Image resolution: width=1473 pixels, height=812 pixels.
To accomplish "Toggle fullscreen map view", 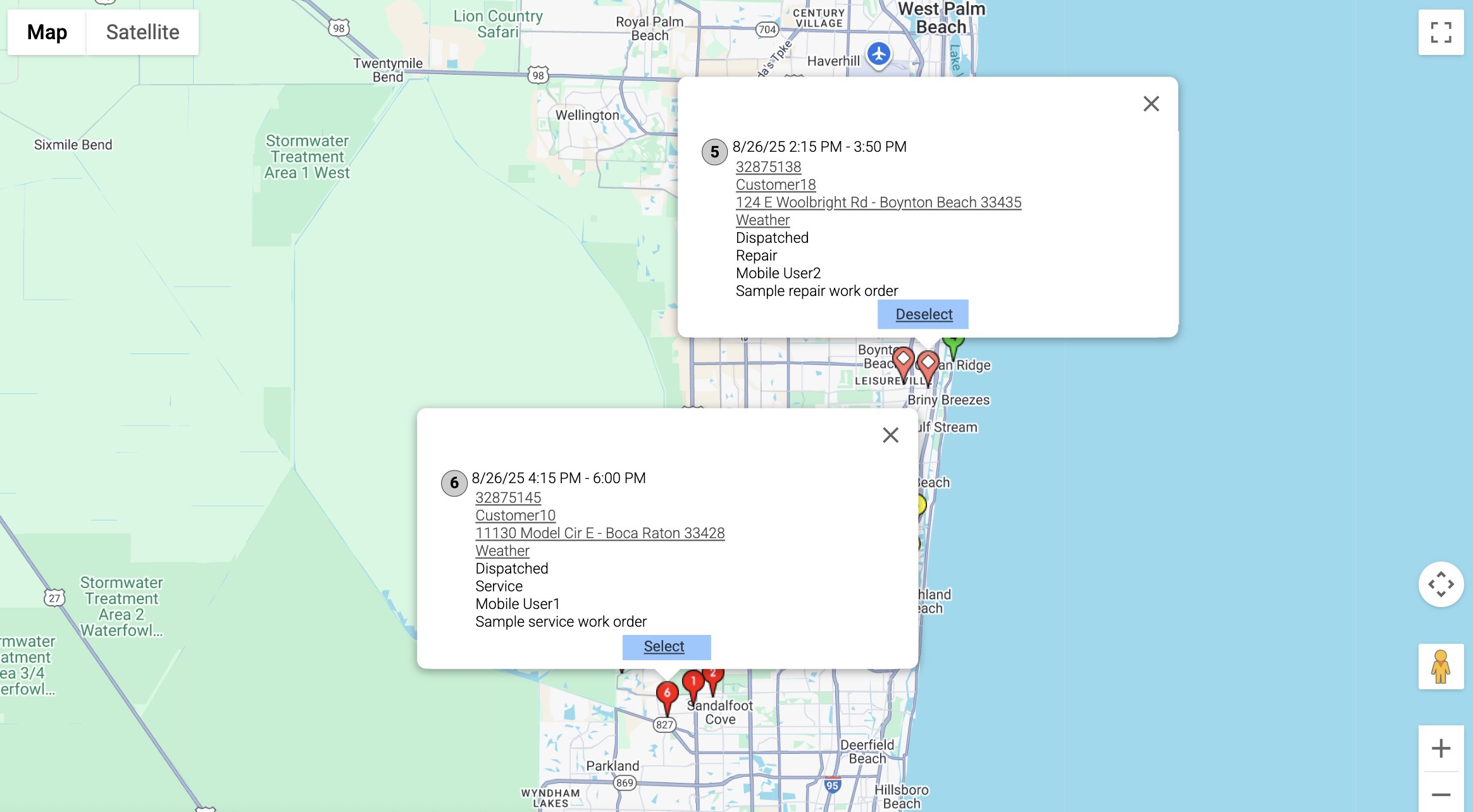I will click(1441, 32).
